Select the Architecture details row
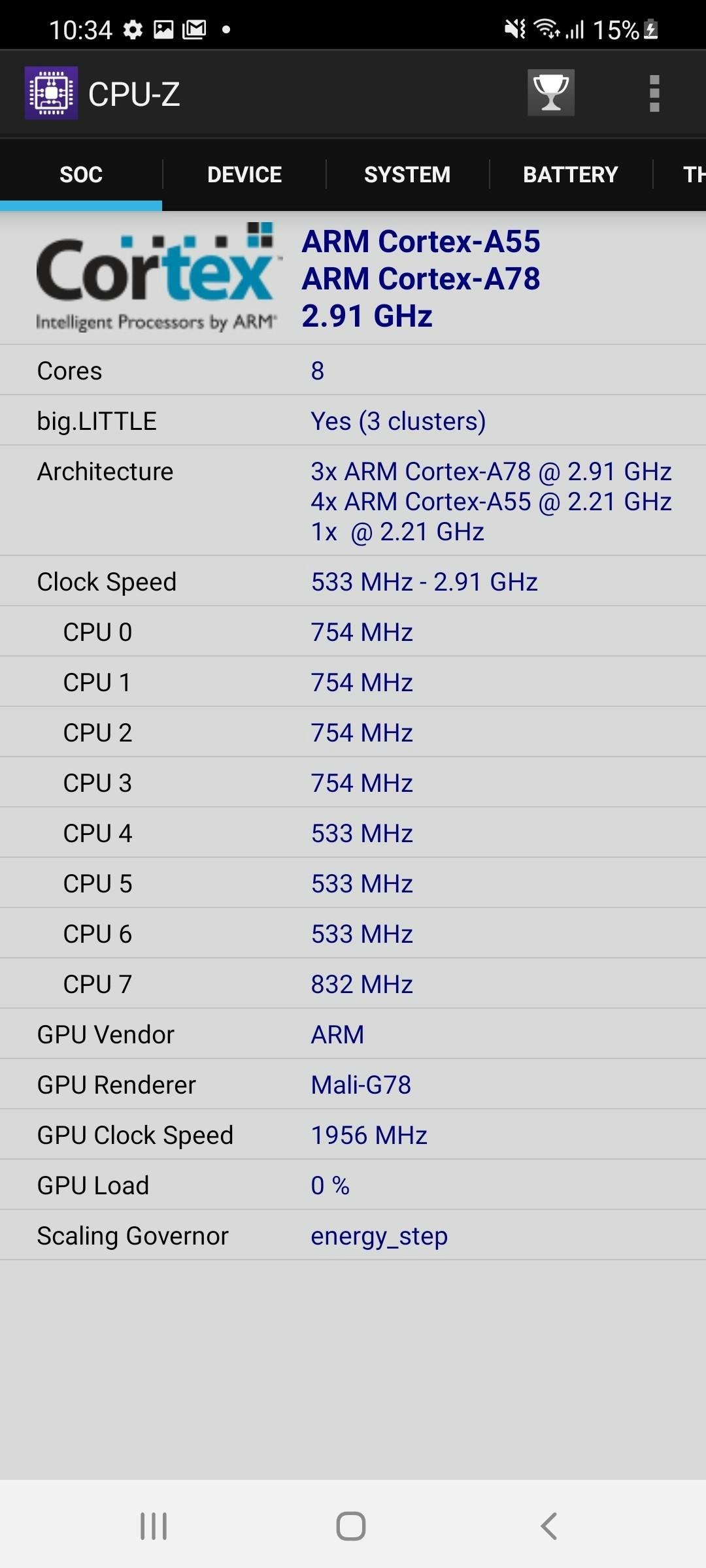 353,501
